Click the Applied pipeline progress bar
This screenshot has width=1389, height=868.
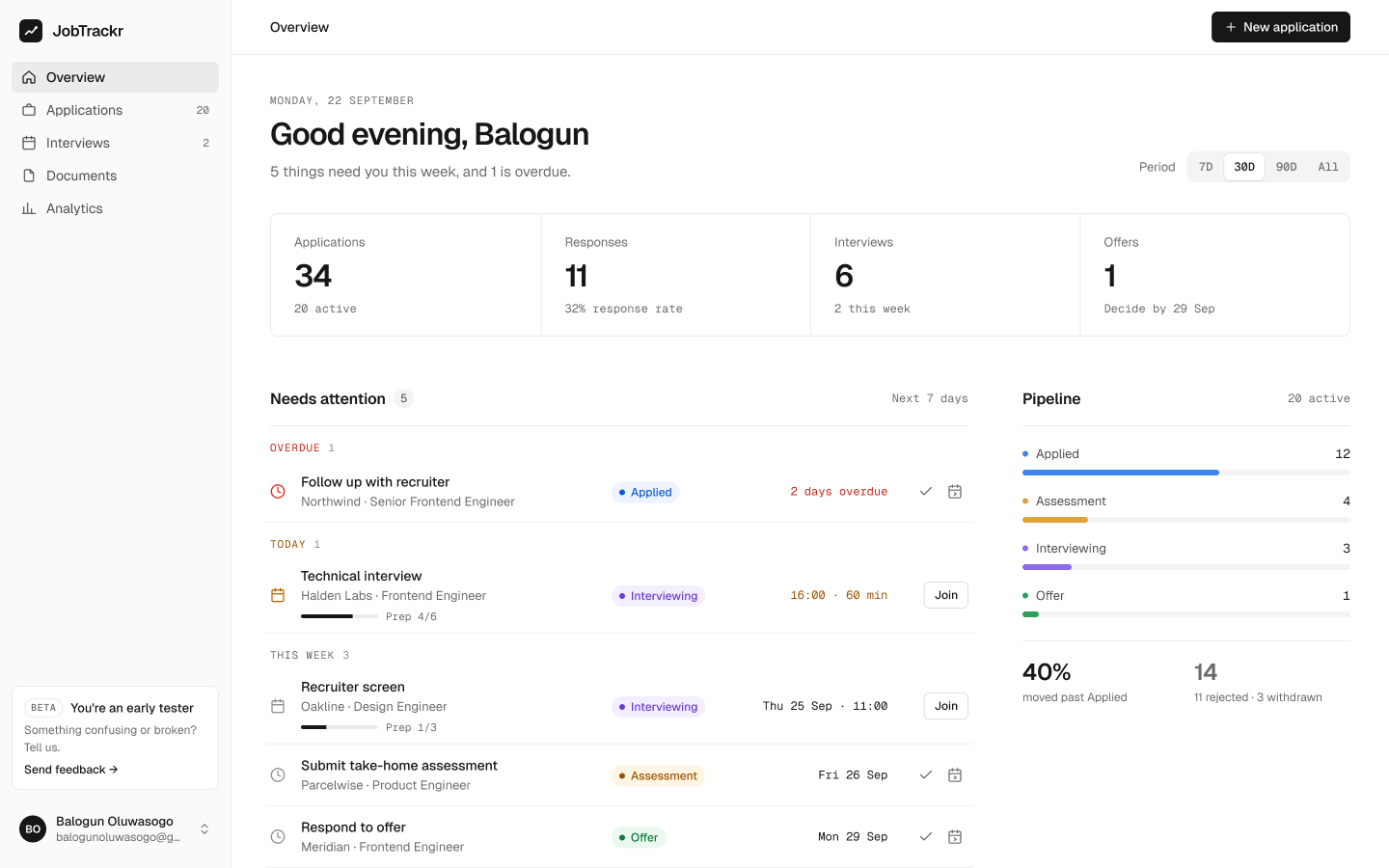pos(1186,473)
